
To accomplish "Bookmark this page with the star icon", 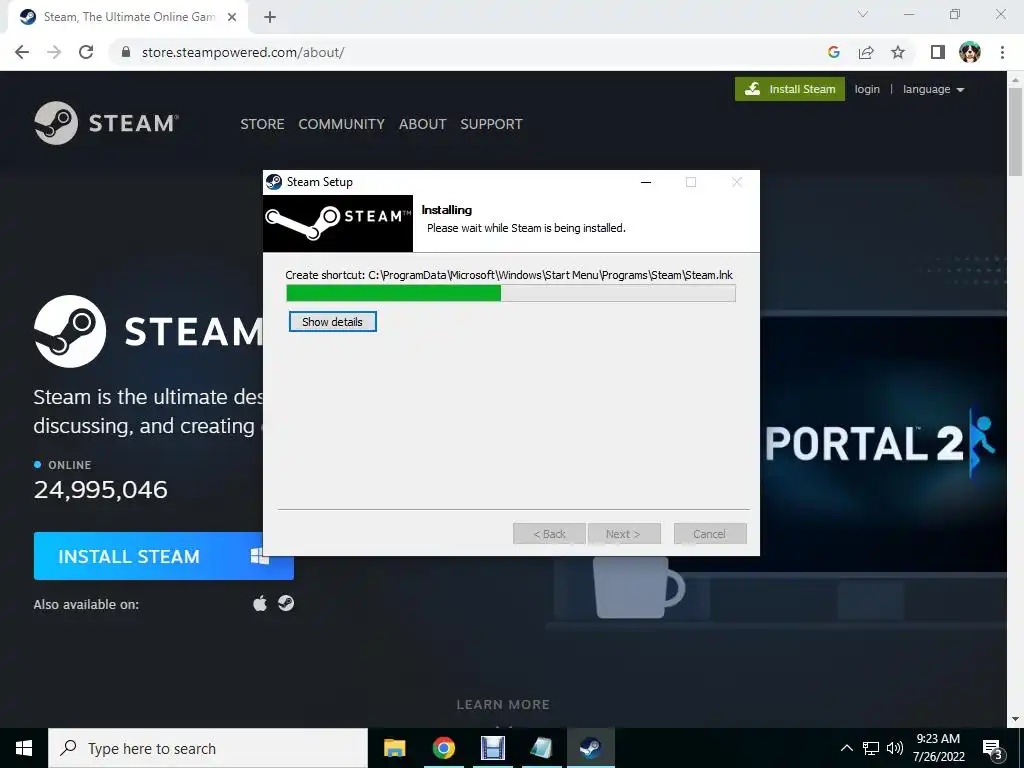I will click(898, 52).
